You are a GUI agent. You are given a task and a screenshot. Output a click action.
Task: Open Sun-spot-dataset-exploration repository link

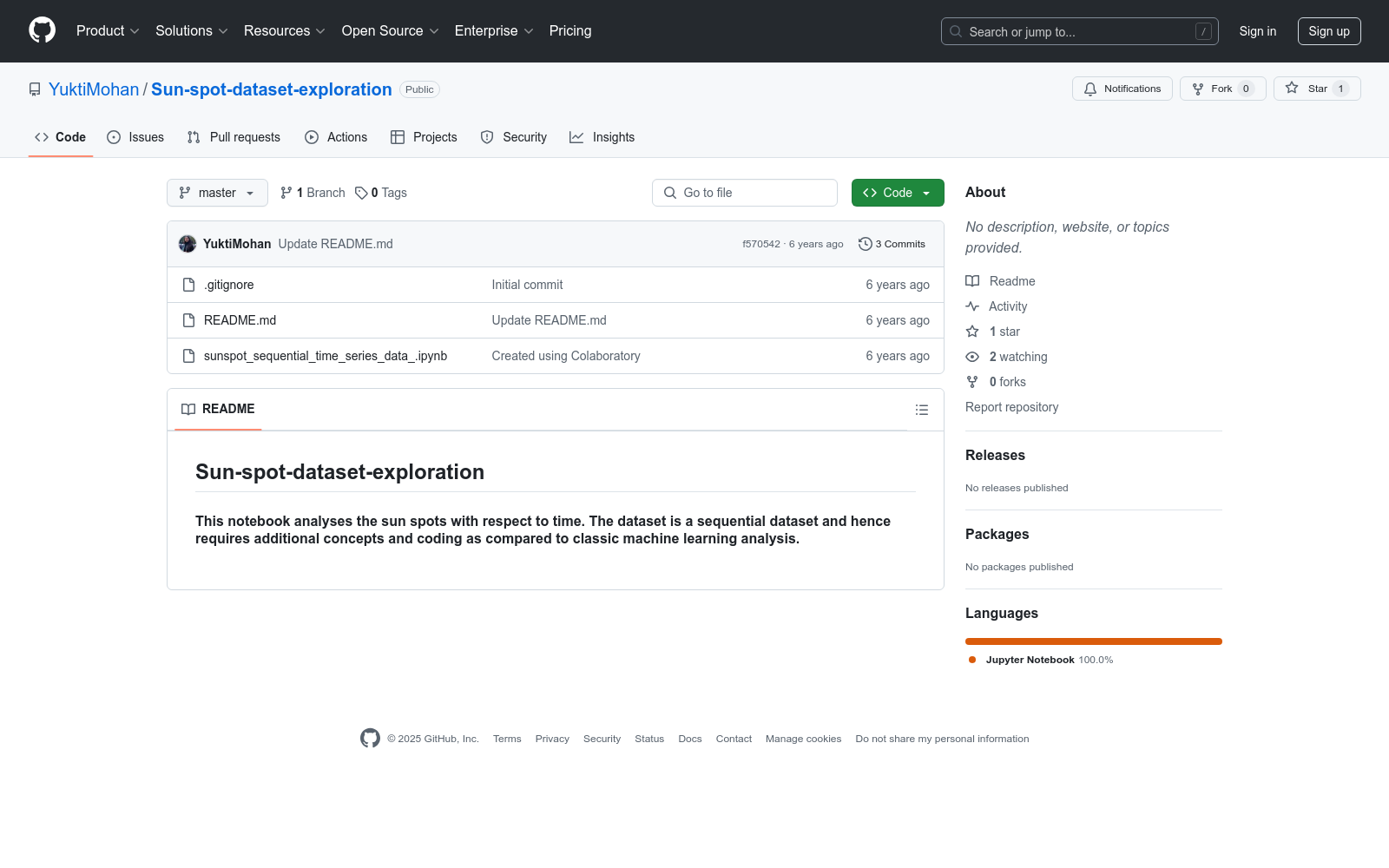(x=272, y=89)
